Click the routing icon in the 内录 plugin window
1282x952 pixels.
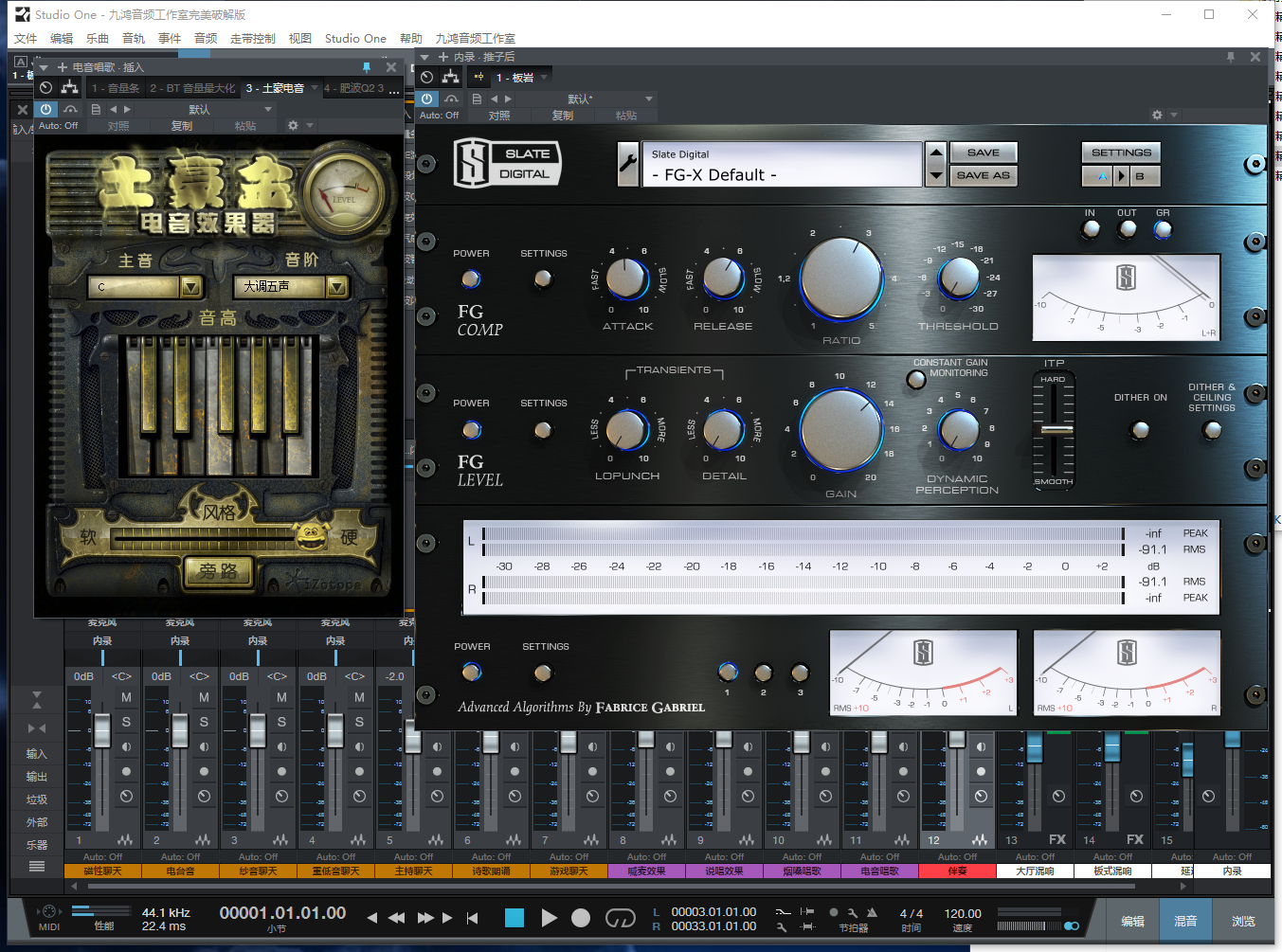click(x=450, y=78)
